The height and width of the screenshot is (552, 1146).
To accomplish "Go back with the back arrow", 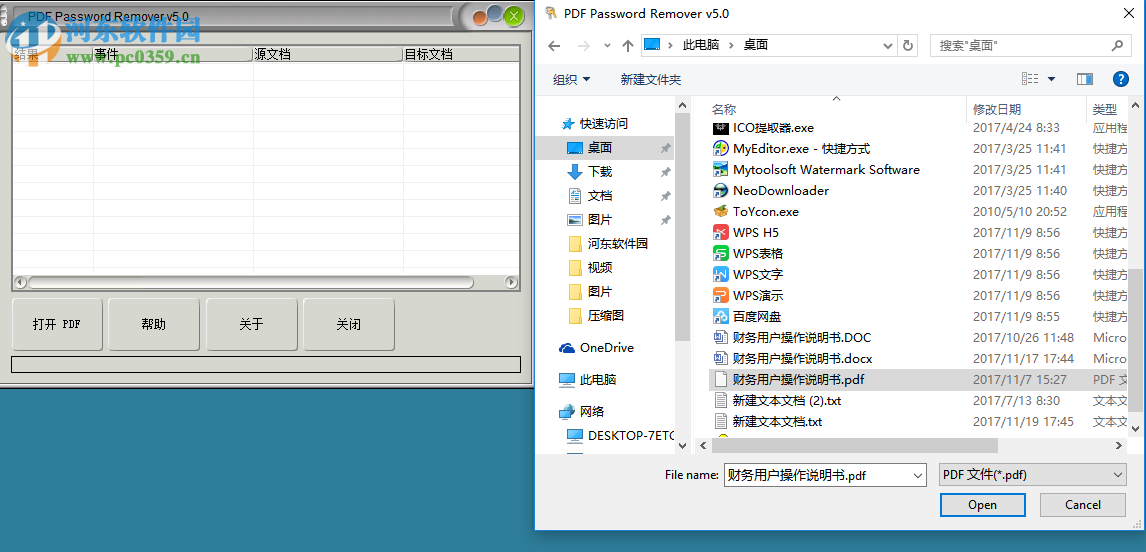I will (x=554, y=45).
